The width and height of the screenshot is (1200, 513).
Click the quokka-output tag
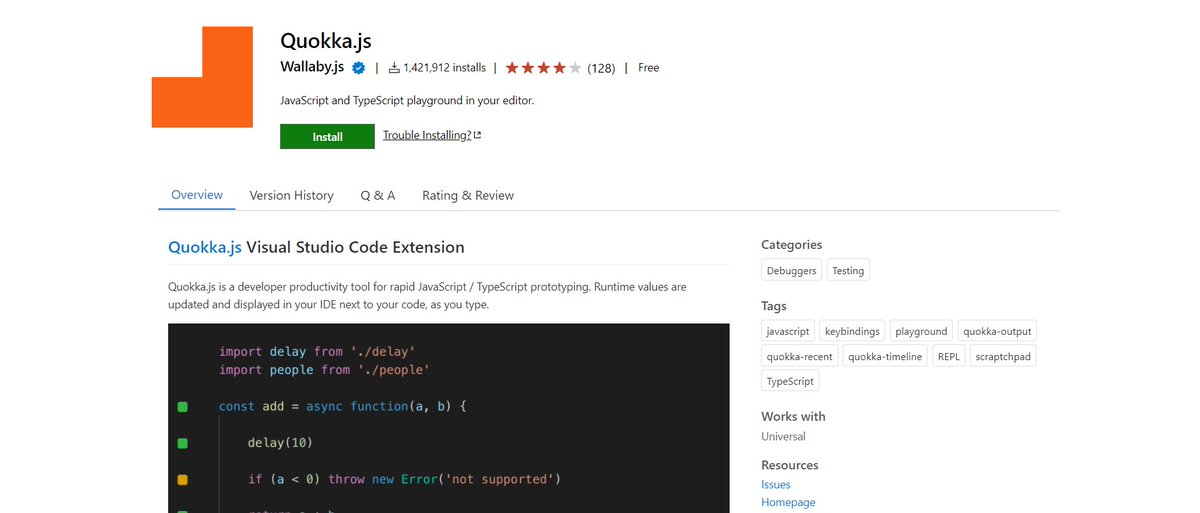coord(997,331)
